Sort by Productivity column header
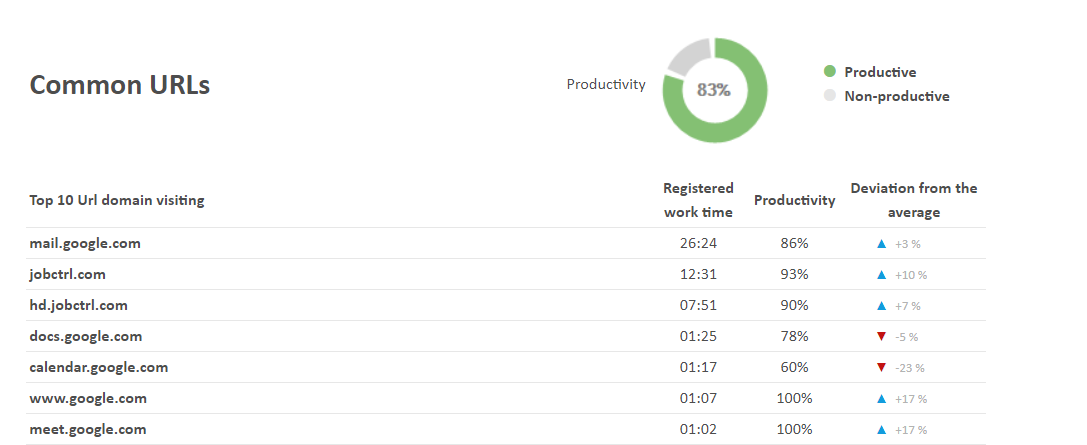 click(794, 200)
